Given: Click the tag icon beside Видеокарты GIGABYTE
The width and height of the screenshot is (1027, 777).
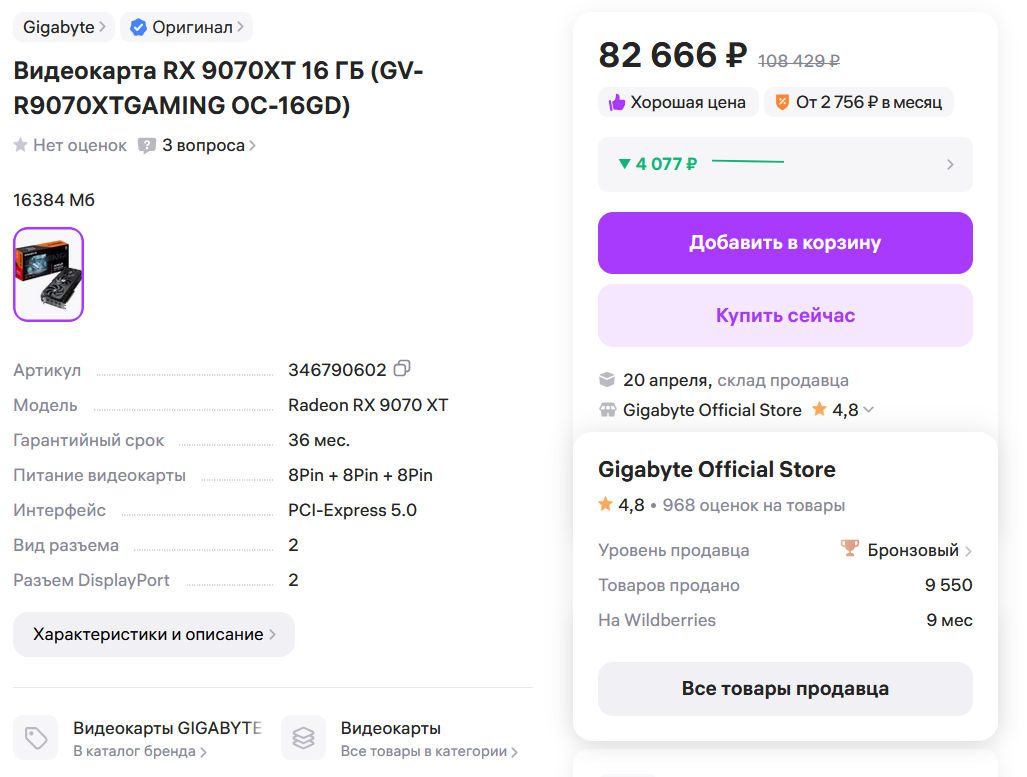Looking at the screenshot, I should 36,738.
